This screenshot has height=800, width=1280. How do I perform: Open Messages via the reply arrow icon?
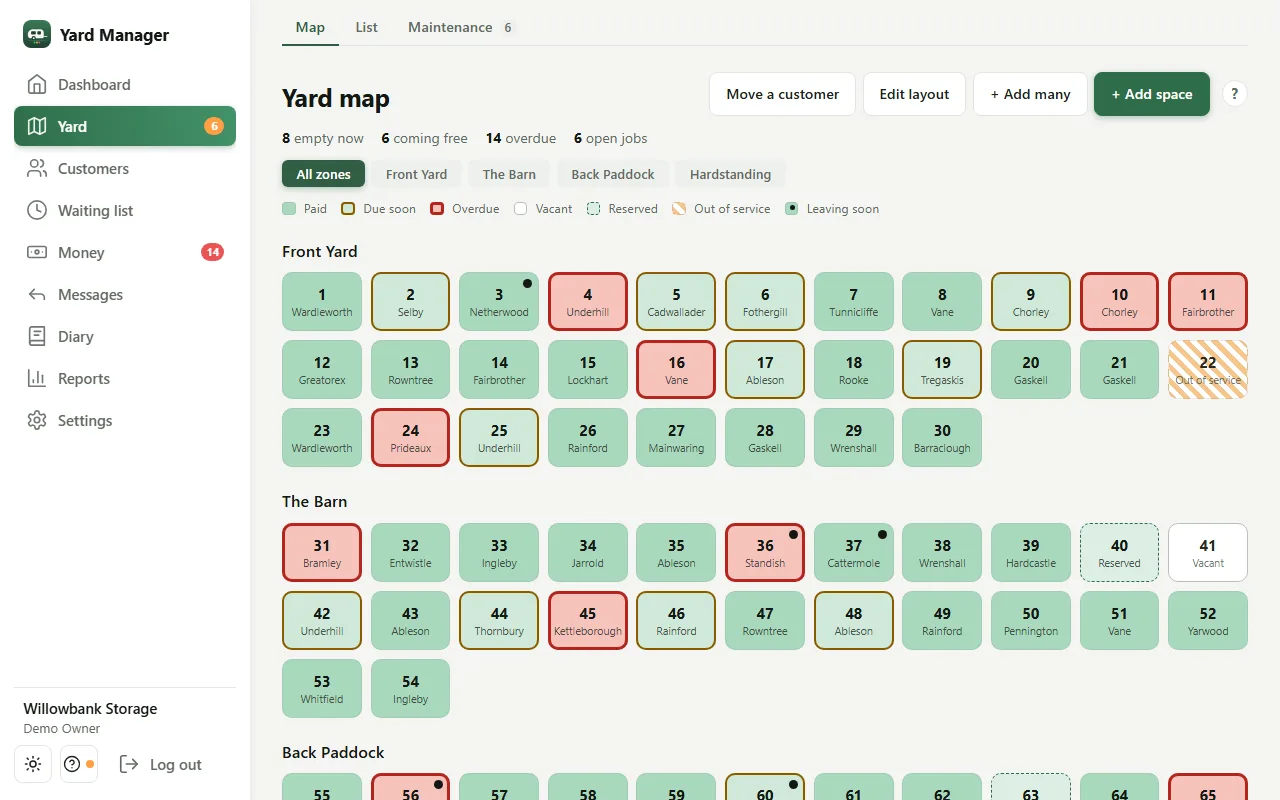click(37, 294)
